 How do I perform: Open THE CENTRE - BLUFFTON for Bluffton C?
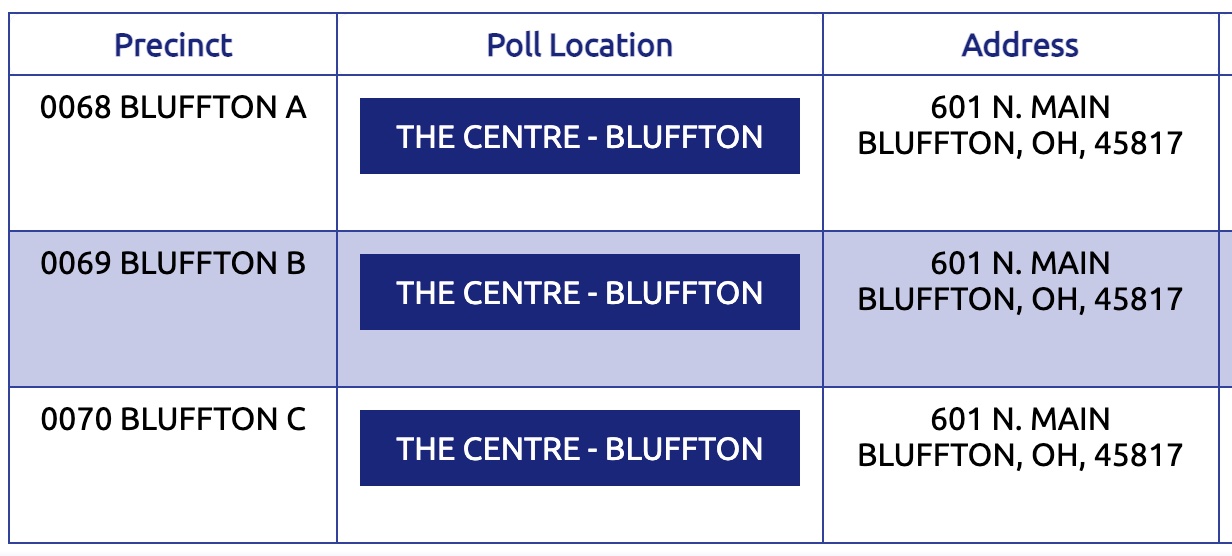coord(580,448)
